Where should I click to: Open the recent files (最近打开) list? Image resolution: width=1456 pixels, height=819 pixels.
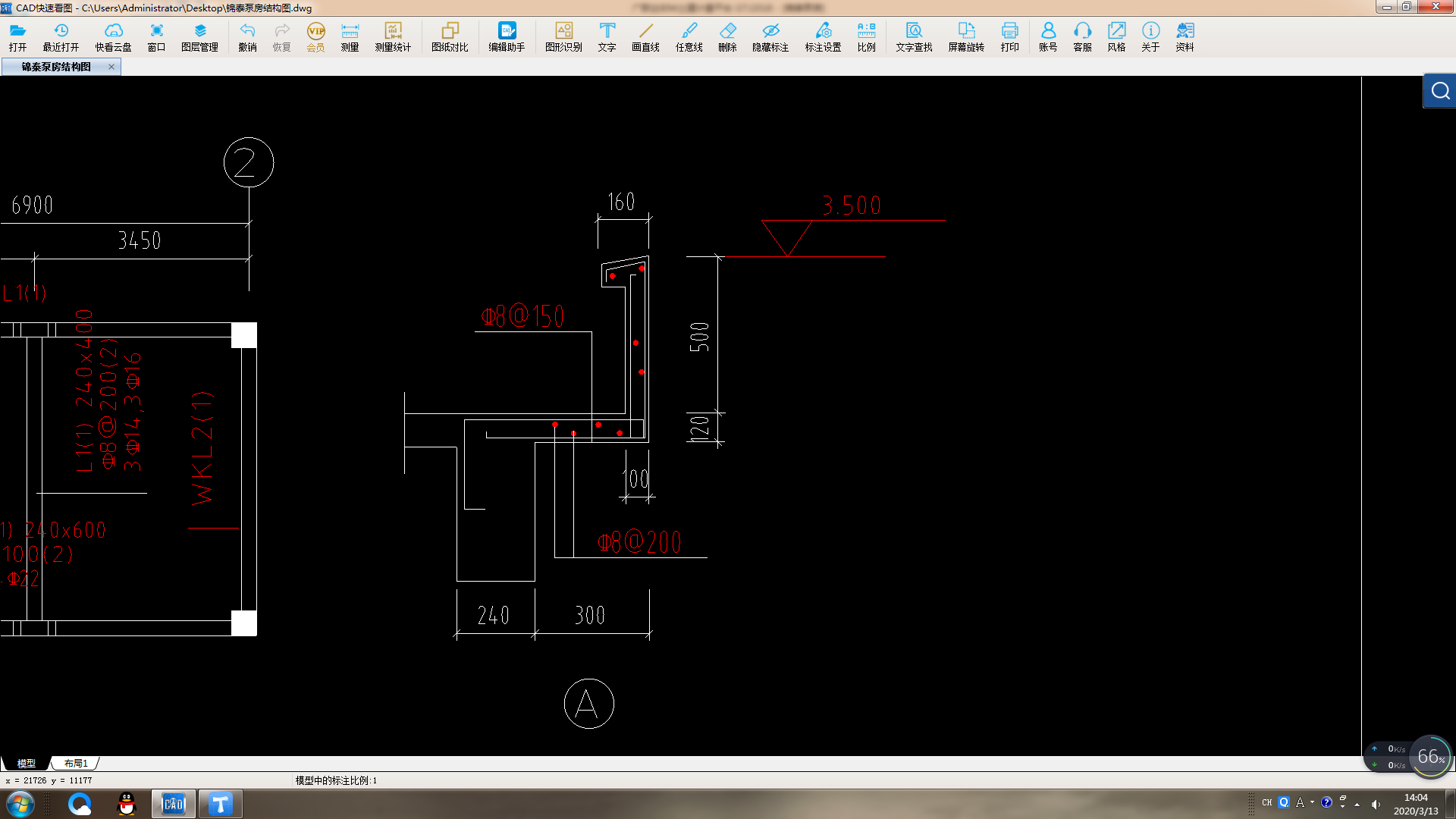61,36
